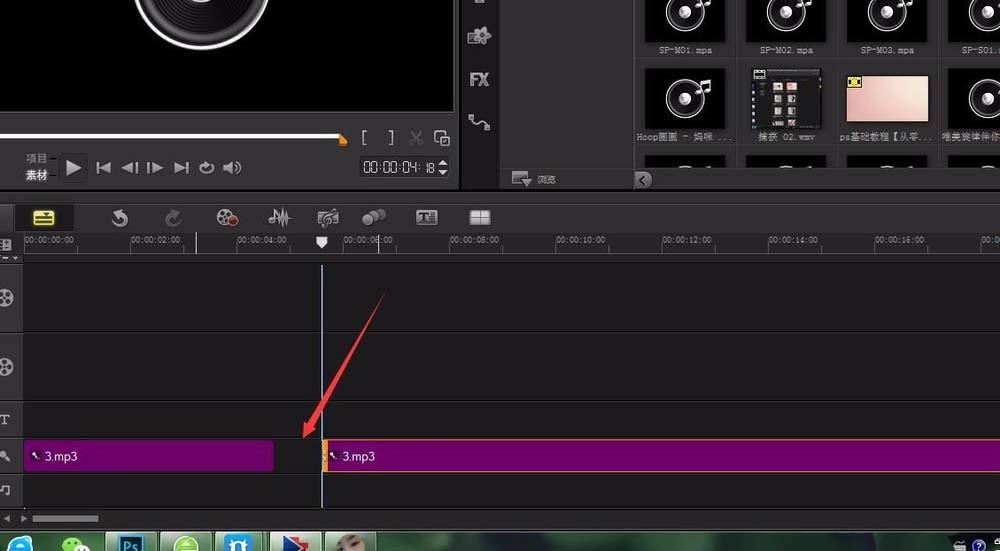Click the undo arrow in timeline toolbar
The height and width of the screenshot is (551, 1000).
coord(120,218)
